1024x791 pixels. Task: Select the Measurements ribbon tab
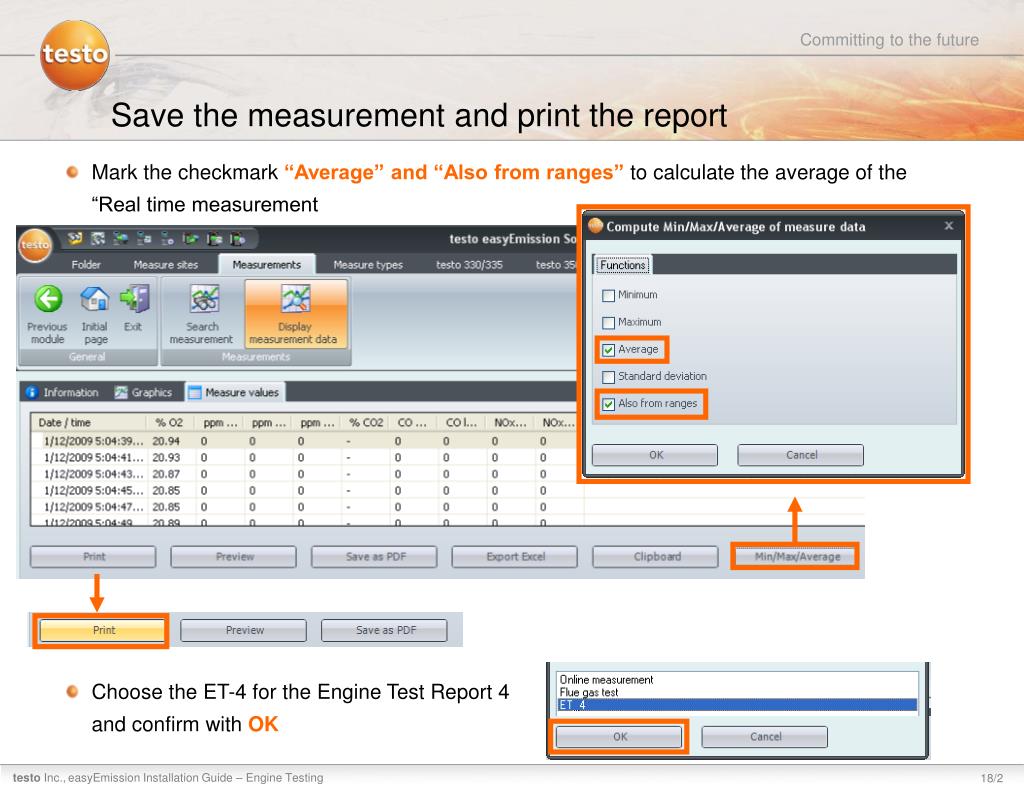266,265
